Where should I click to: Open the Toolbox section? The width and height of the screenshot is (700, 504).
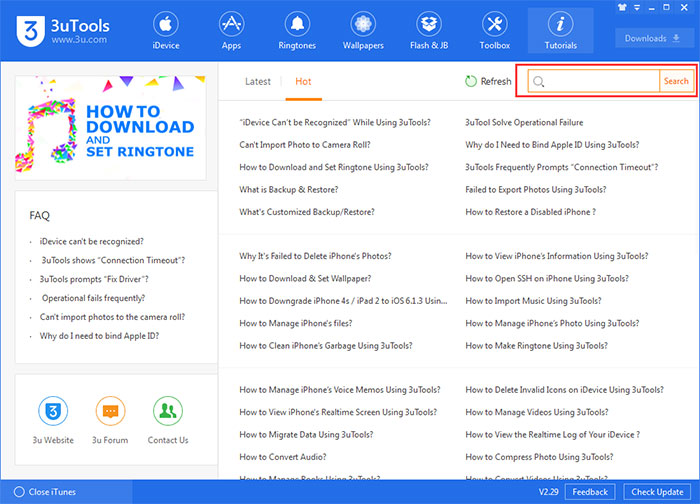tap(495, 30)
